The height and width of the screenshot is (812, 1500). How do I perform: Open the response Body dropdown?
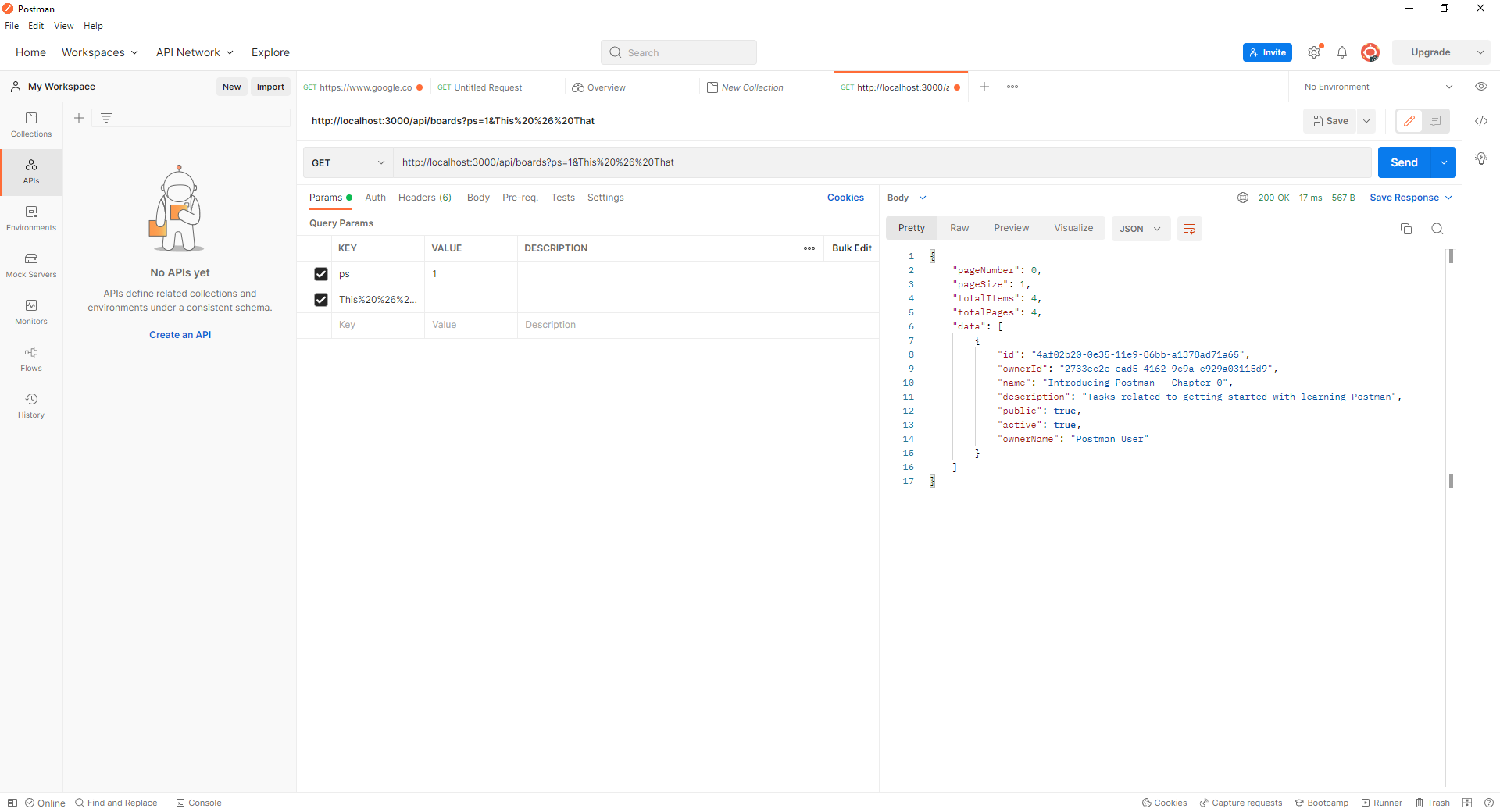[907, 198]
